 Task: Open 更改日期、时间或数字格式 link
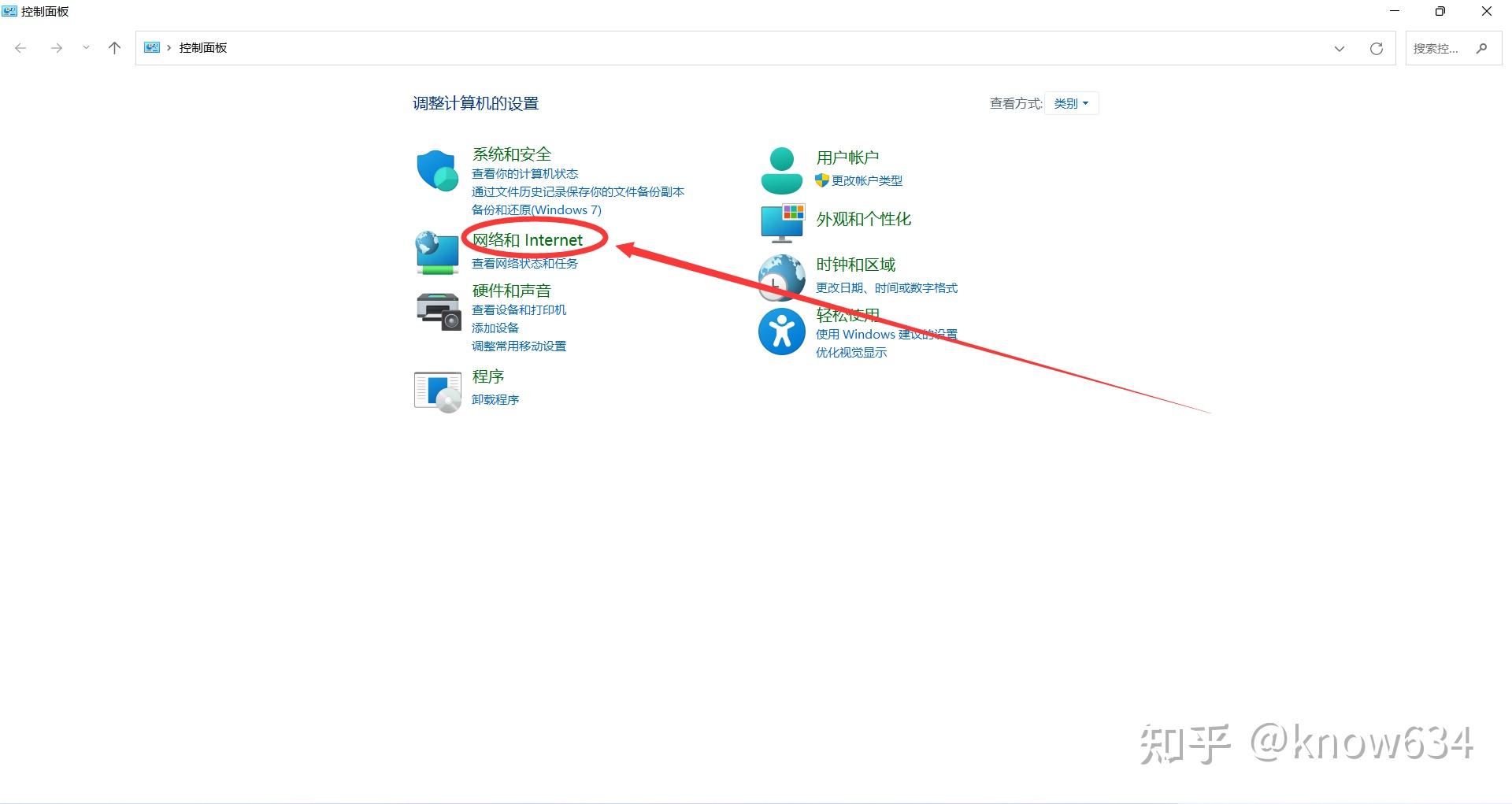pyautogui.click(x=887, y=287)
